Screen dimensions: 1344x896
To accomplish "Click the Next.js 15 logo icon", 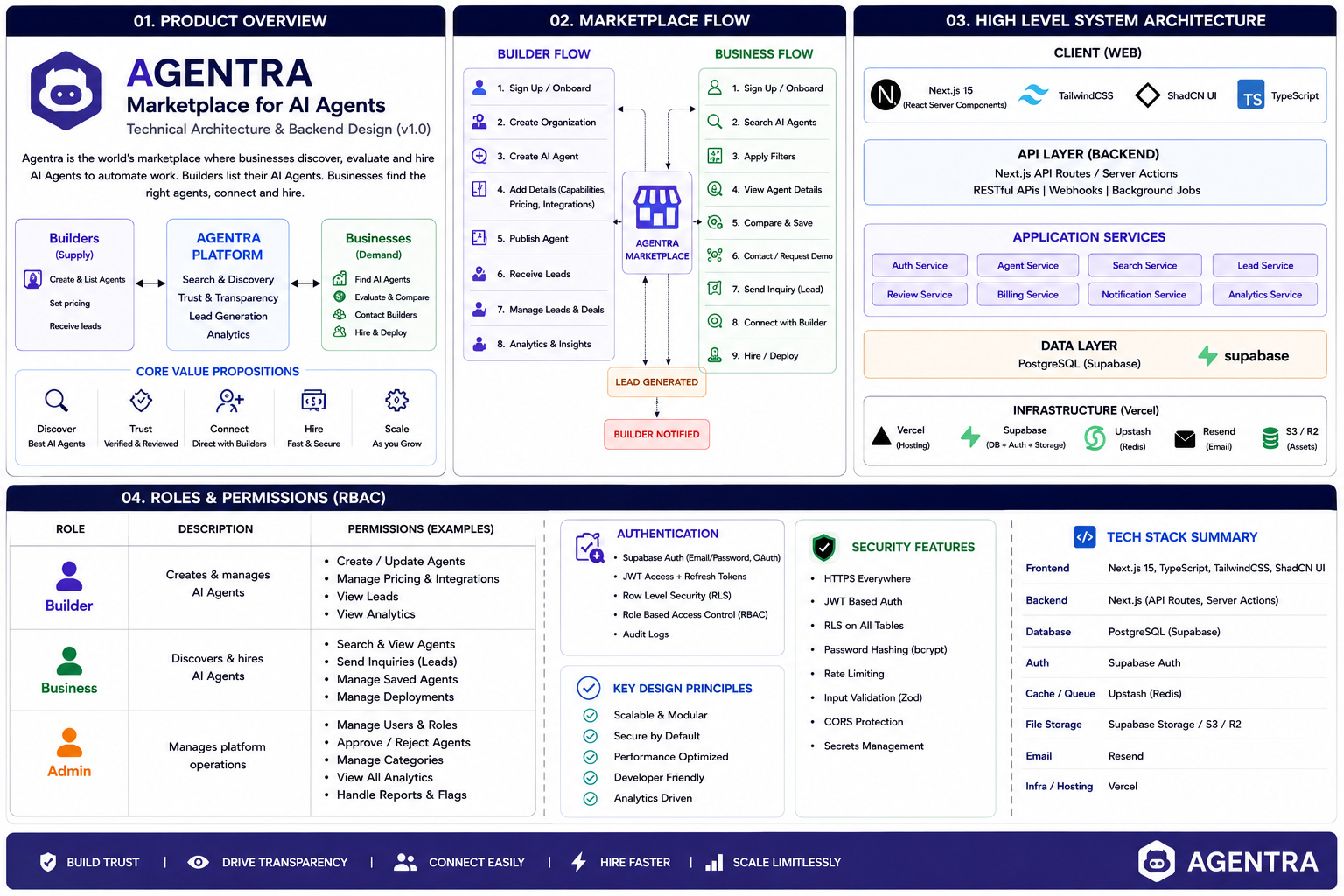I will click(885, 94).
